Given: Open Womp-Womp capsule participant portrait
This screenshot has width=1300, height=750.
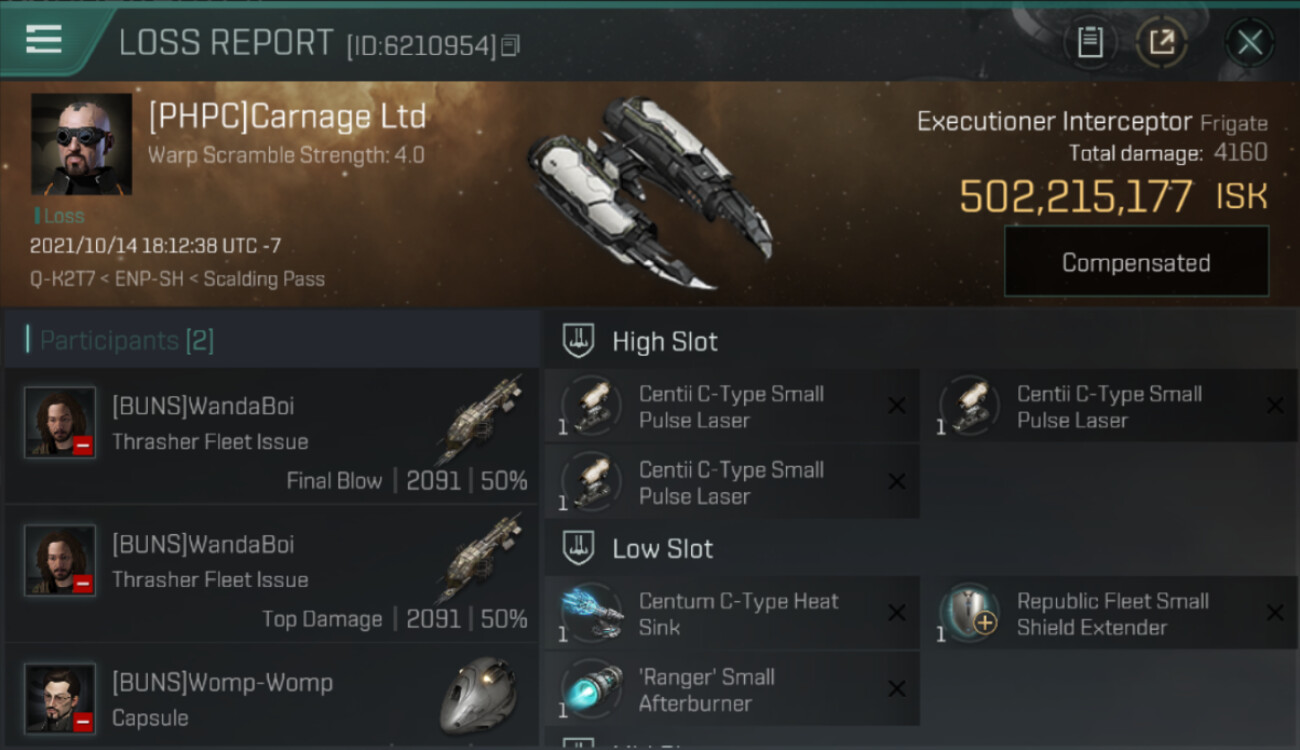Looking at the screenshot, I should tap(60, 697).
